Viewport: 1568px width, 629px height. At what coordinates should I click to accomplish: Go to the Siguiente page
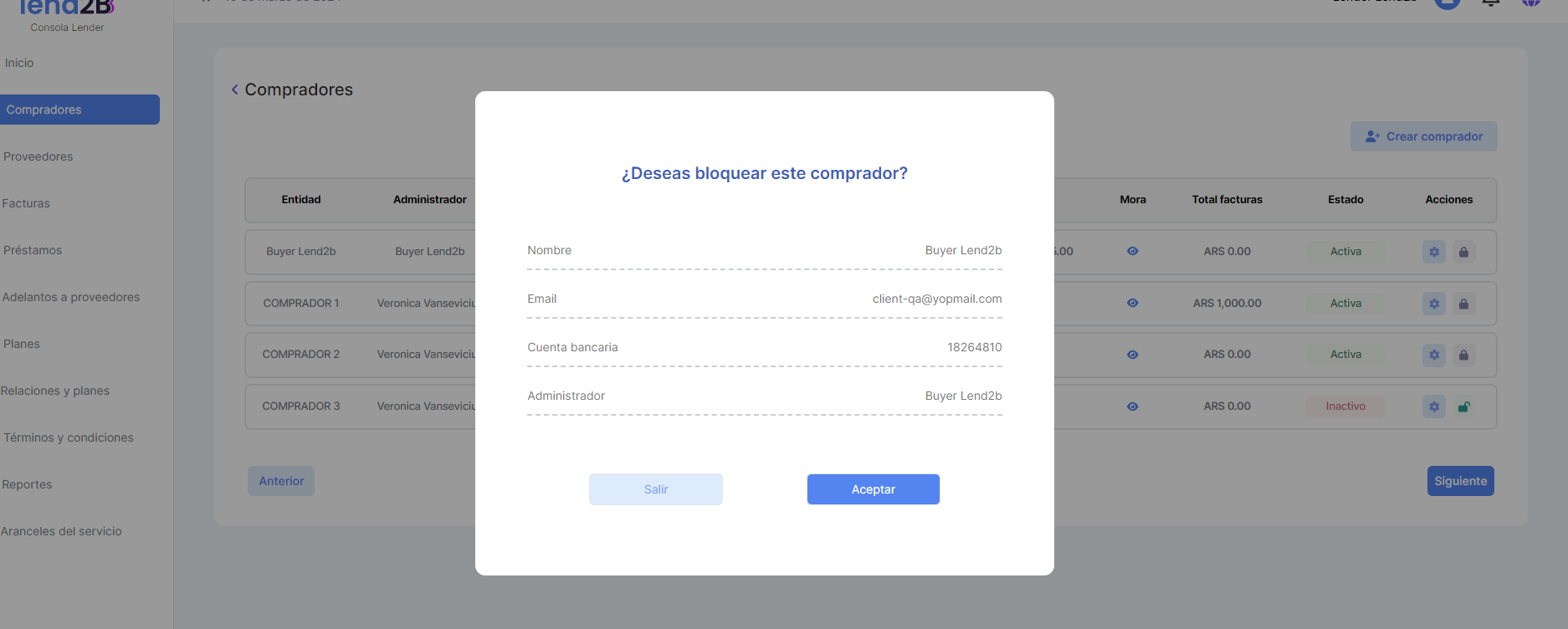(1460, 481)
